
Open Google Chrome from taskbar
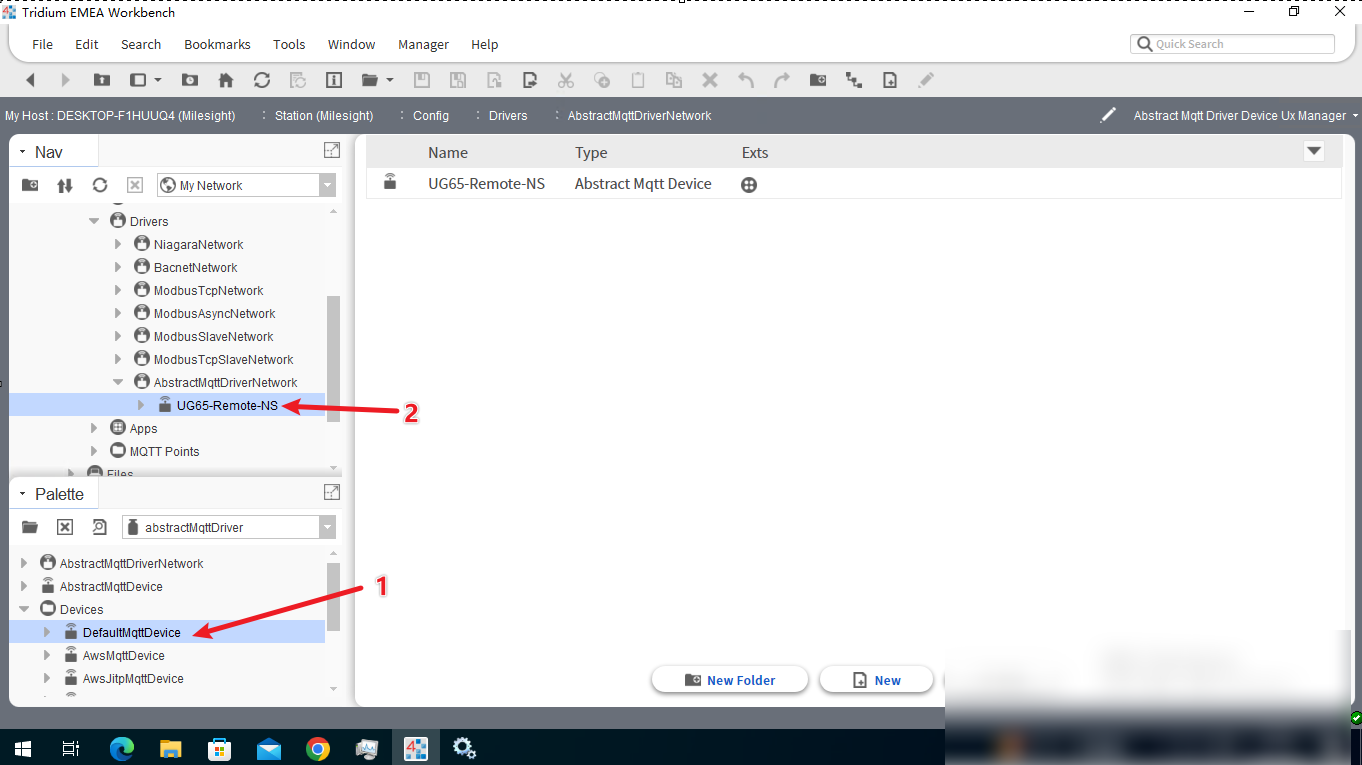point(318,748)
